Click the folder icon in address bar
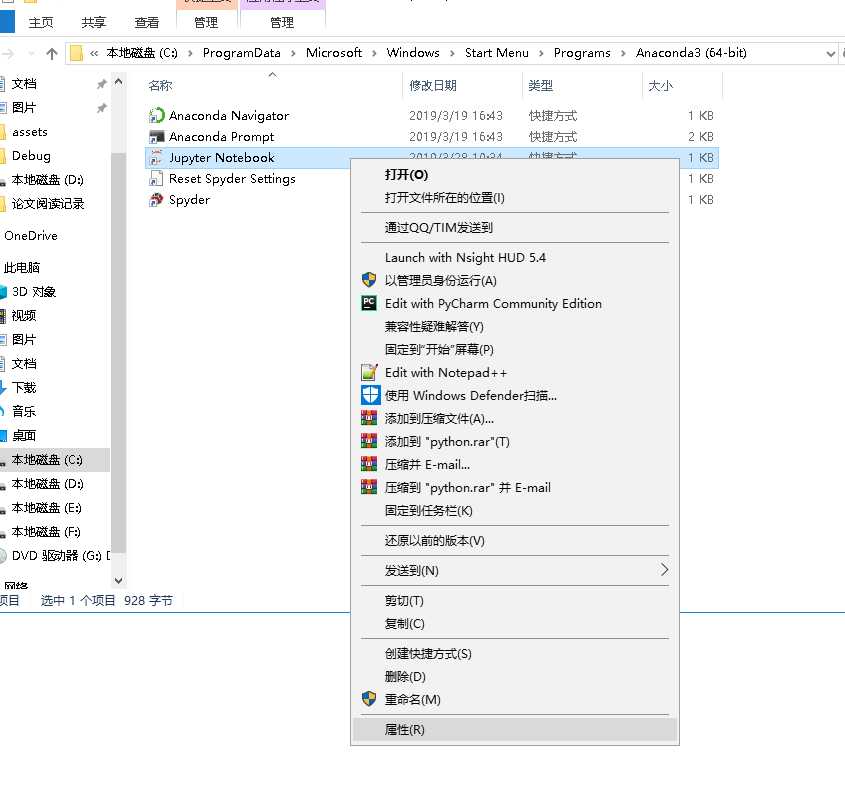 (x=76, y=53)
